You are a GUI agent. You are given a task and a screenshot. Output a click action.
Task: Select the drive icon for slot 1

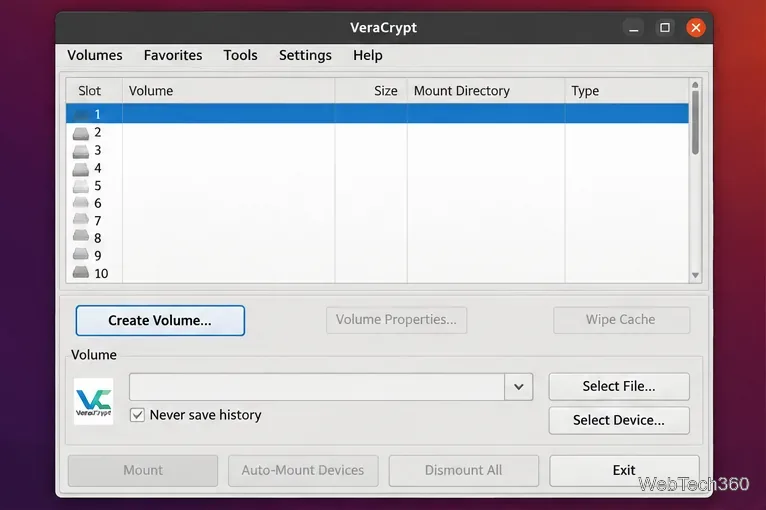click(x=81, y=115)
